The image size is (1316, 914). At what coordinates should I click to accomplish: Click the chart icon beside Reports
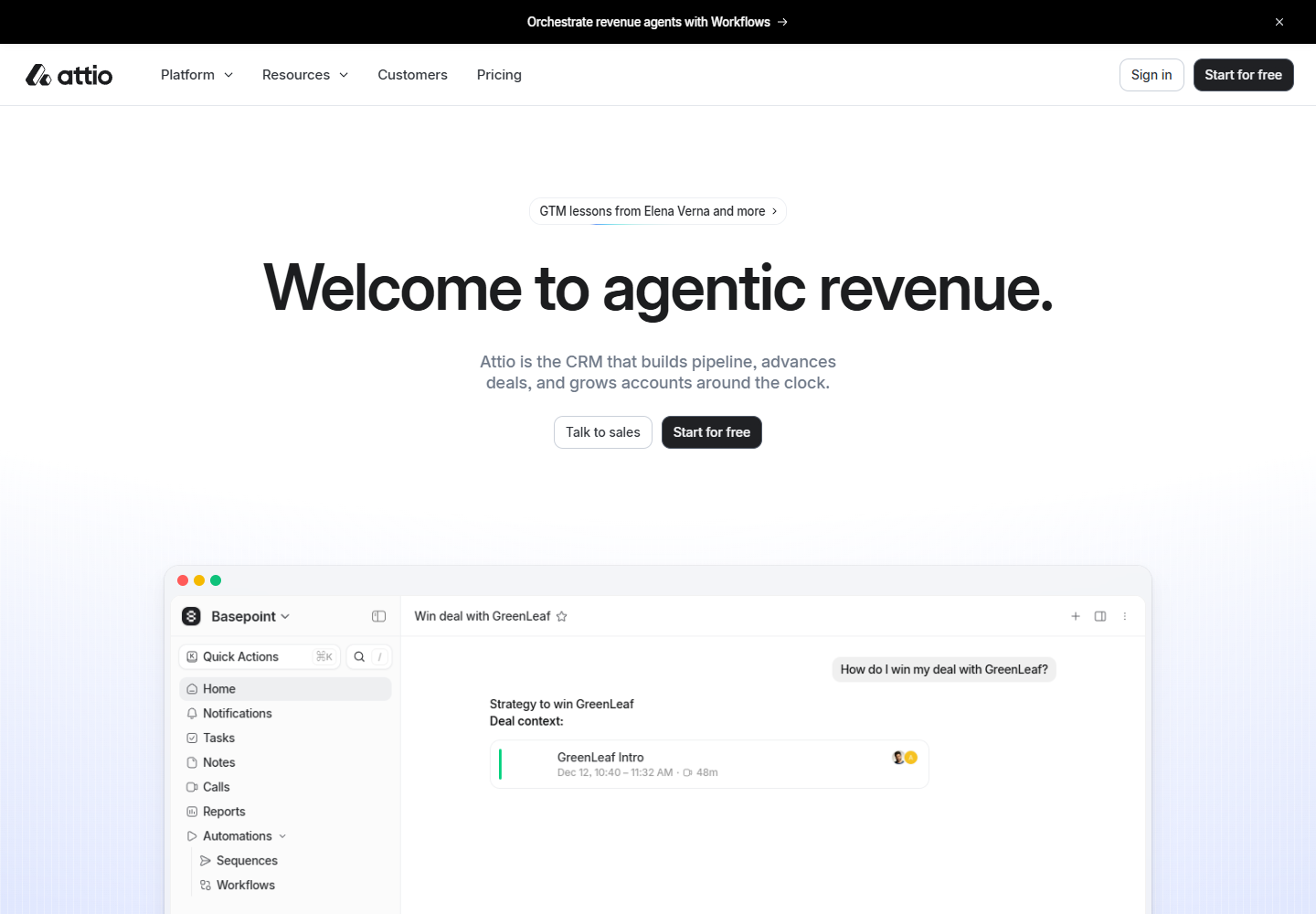pos(192,813)
